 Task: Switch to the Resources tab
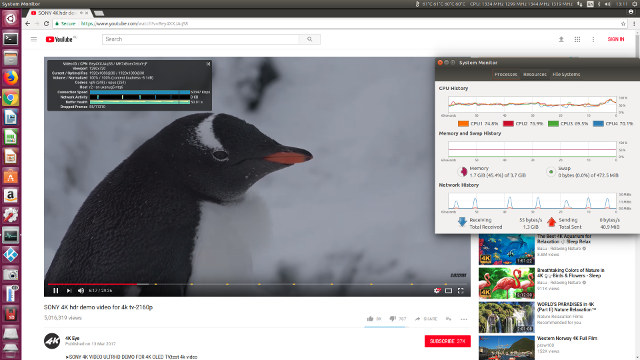coord(535,74)
